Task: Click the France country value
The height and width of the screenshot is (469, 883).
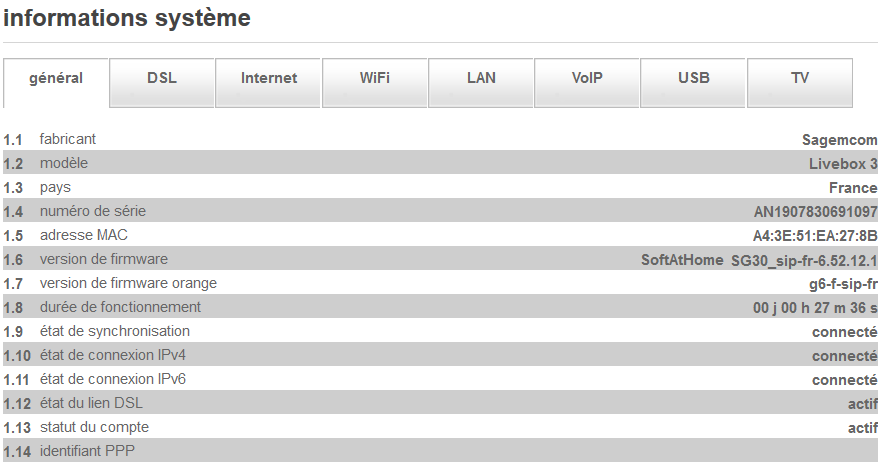Action: click(852, 188)
